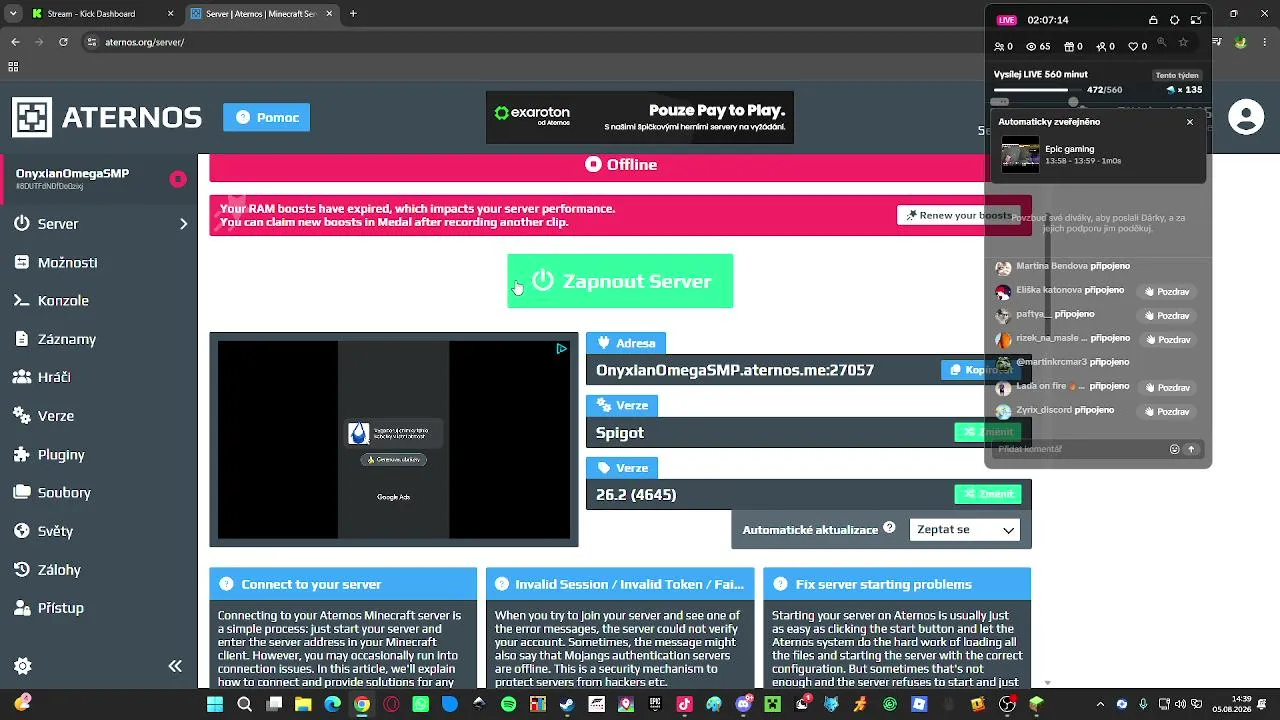Click the exaroton Pay to Play banner
This screenshot has width=1280, height=720.
coord(640,118)
